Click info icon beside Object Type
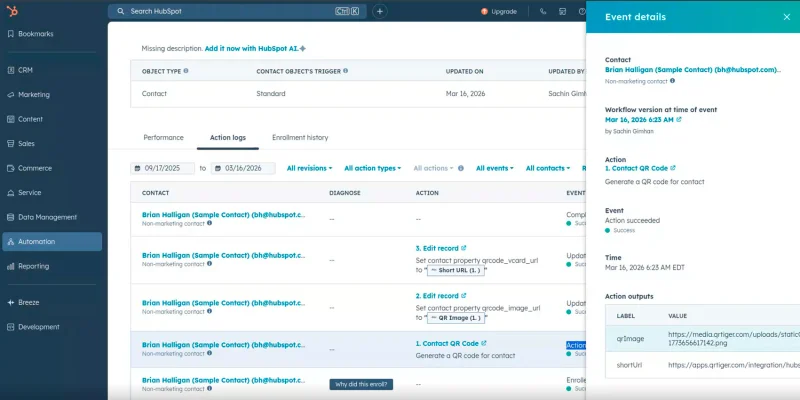800x400 pixels. tap(186, 71)
